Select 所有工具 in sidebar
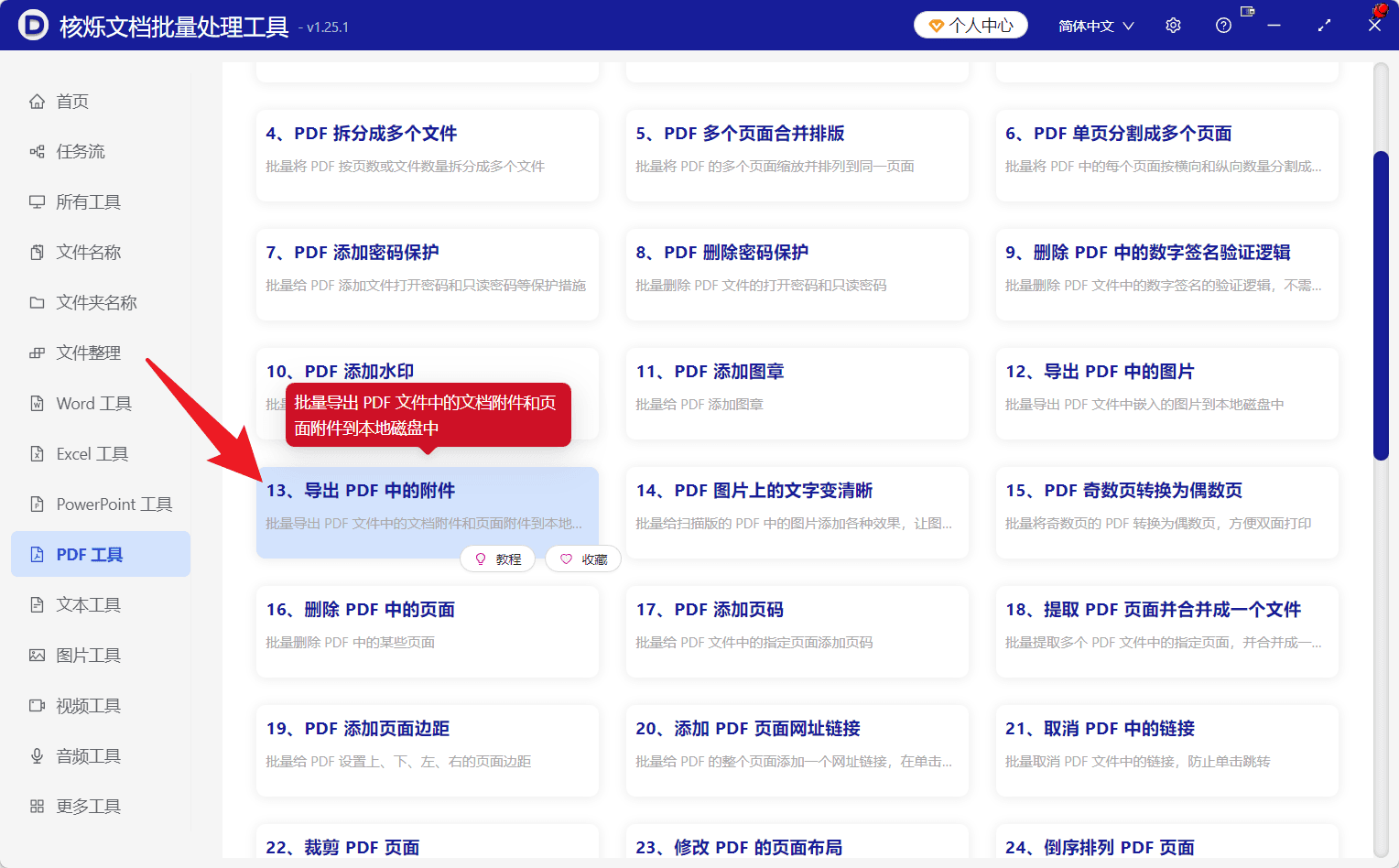Screen dimensions: 1399x868 pyautogui.click(x=101, y=202)
